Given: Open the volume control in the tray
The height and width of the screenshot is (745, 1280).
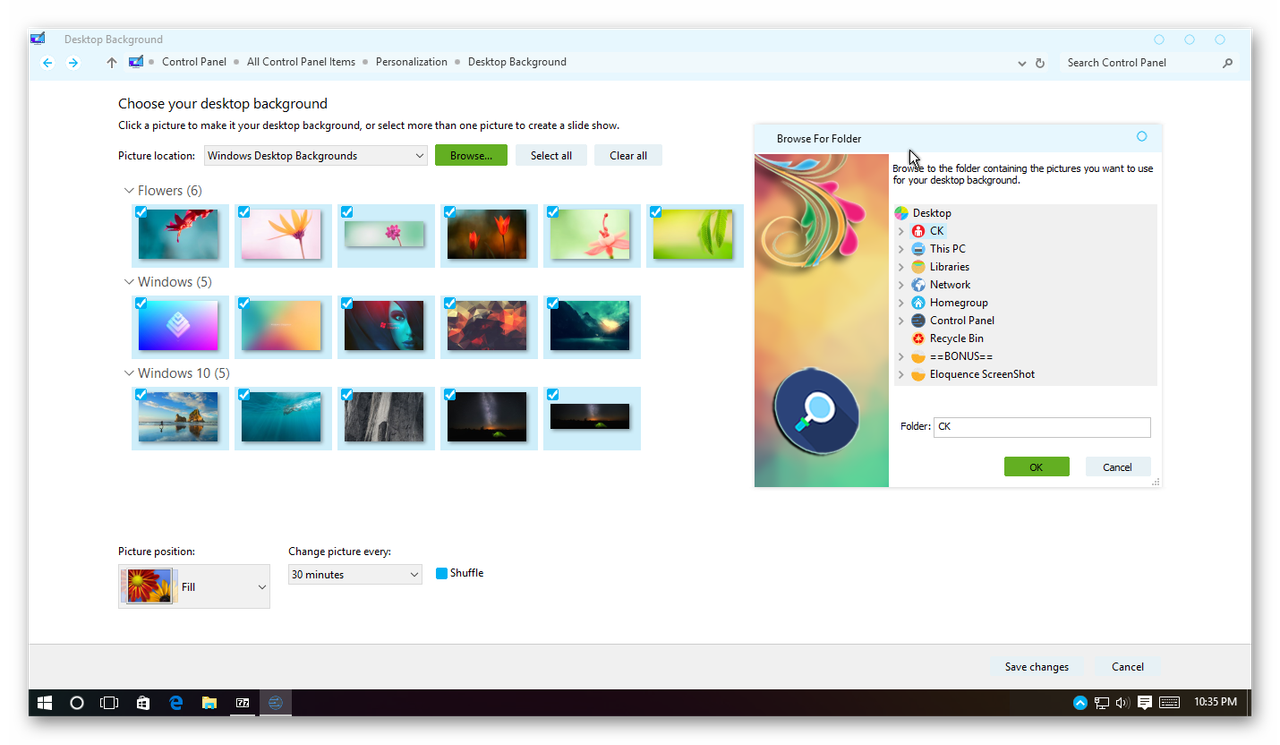Looking at the screenshot, I should (1122, 703).
